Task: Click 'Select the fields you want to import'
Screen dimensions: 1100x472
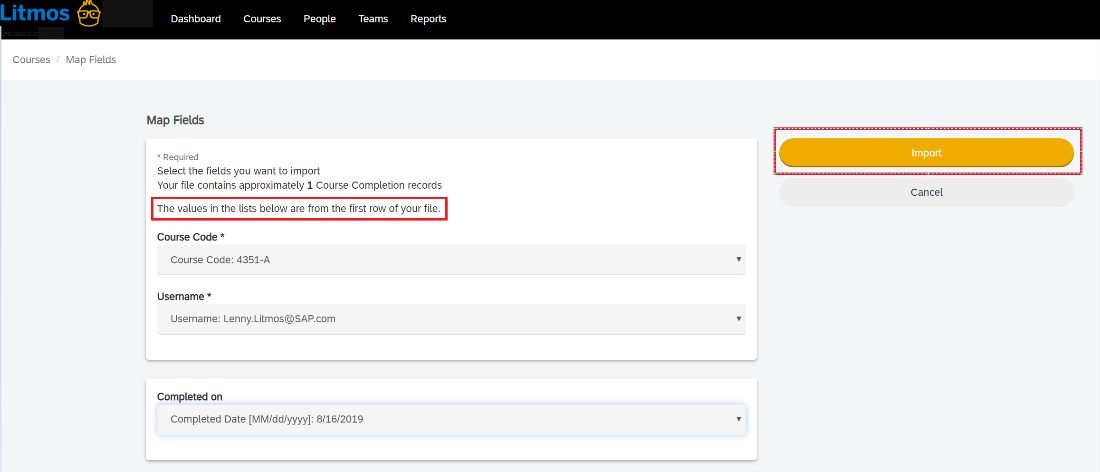Action: coord(239,170)
